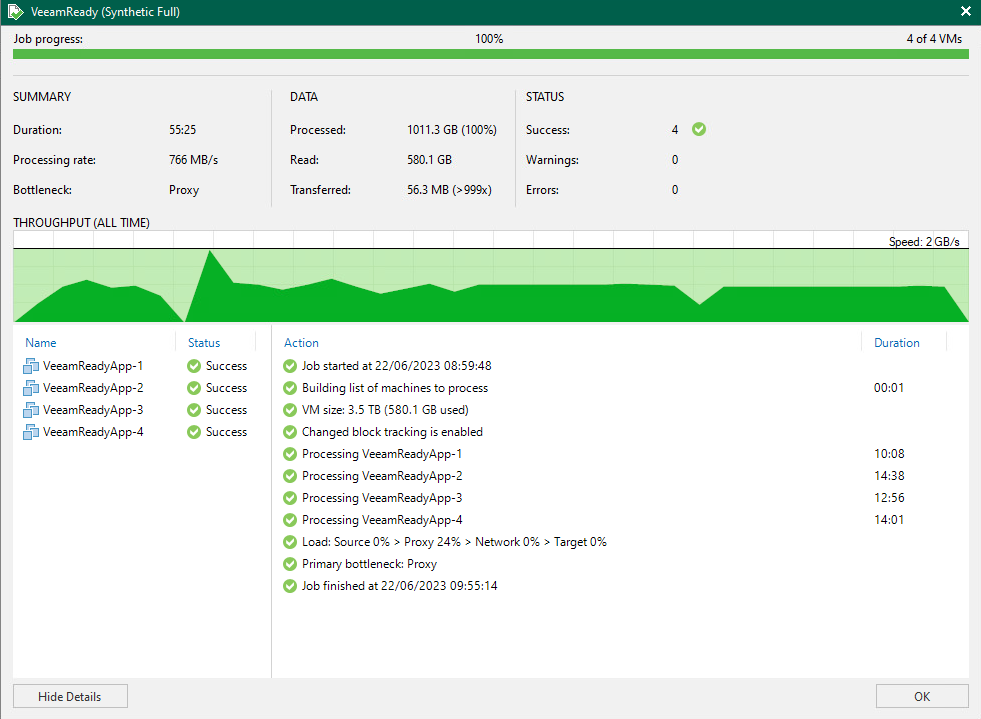Click the check icon on VM size row
The width and height of the screenshot is (981, 719).
pos(290,410)
